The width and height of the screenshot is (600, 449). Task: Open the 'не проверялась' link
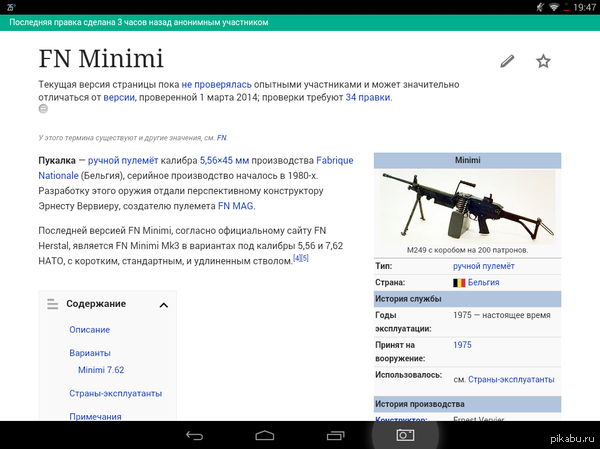[216, 84]
